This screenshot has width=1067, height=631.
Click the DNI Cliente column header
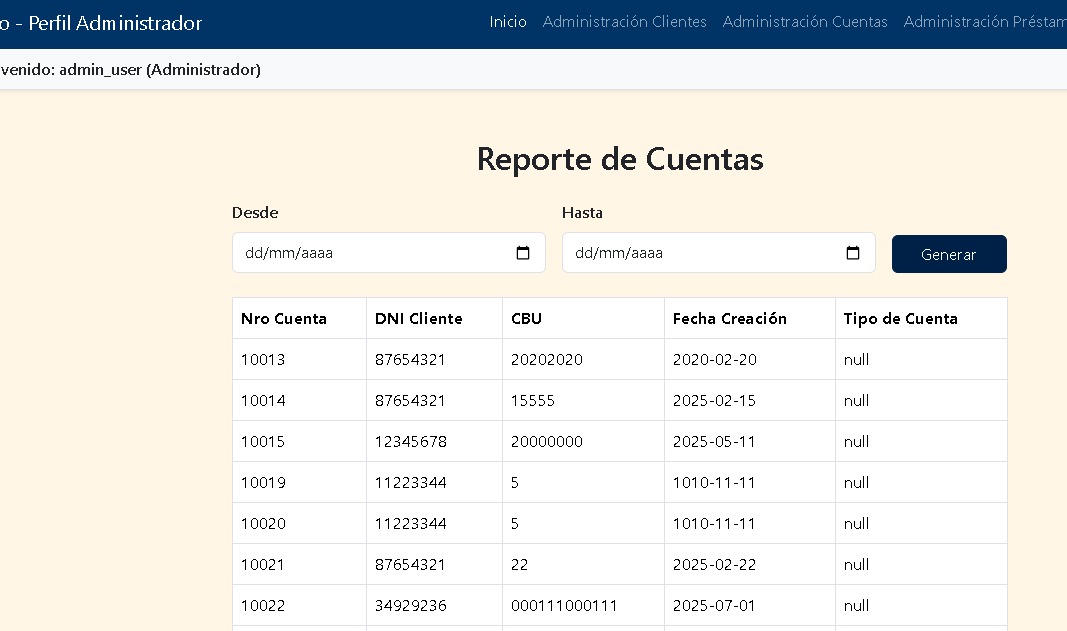click(x=419, y=319)
